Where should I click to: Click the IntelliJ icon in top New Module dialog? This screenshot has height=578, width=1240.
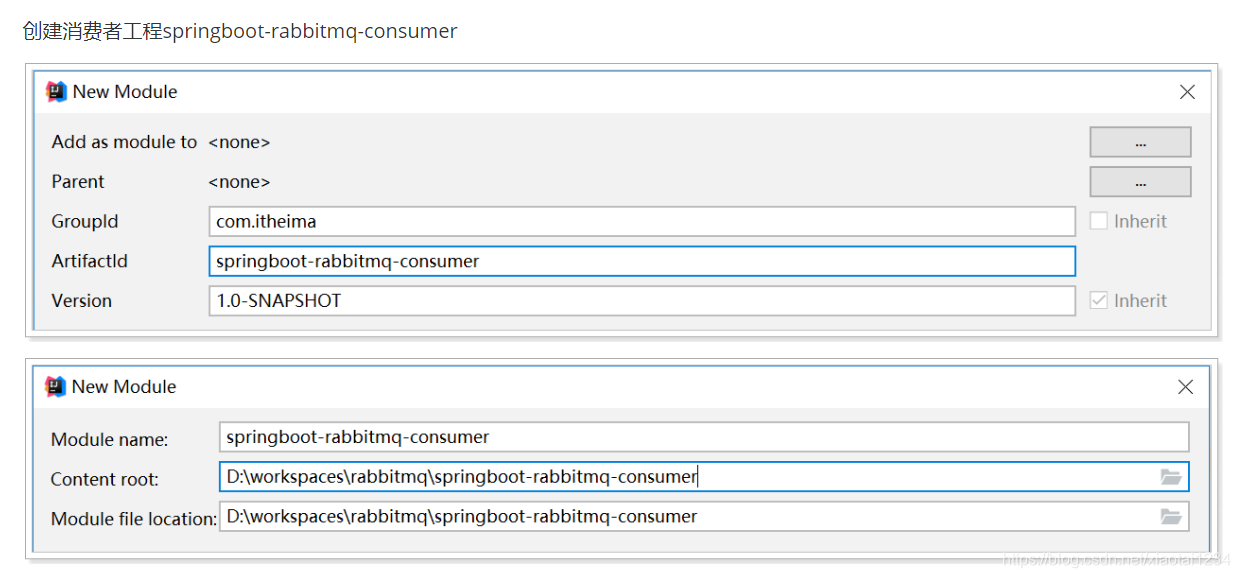click(57, 92)
